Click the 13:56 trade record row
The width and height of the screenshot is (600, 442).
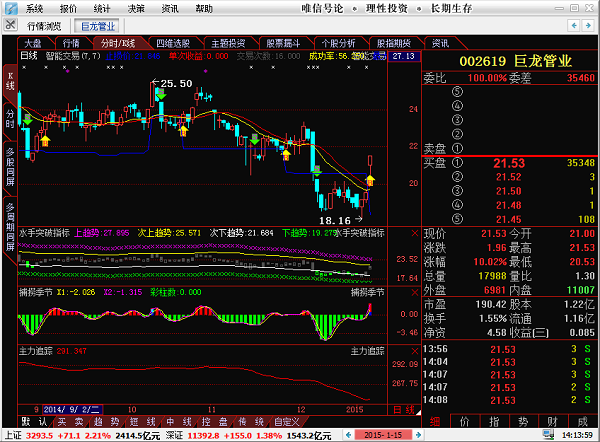pyautogui.click(x=509, y=349)
